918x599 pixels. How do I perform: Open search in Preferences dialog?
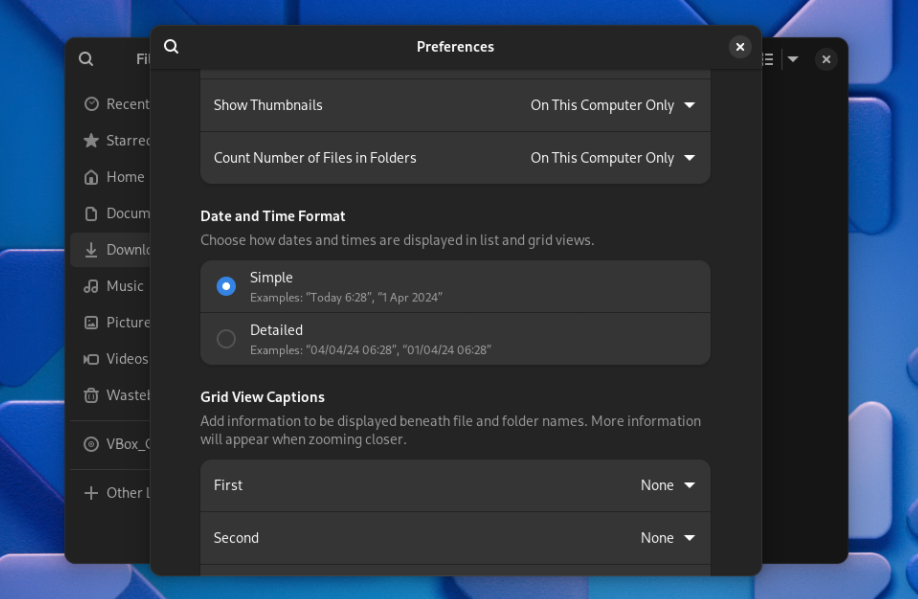171,46
